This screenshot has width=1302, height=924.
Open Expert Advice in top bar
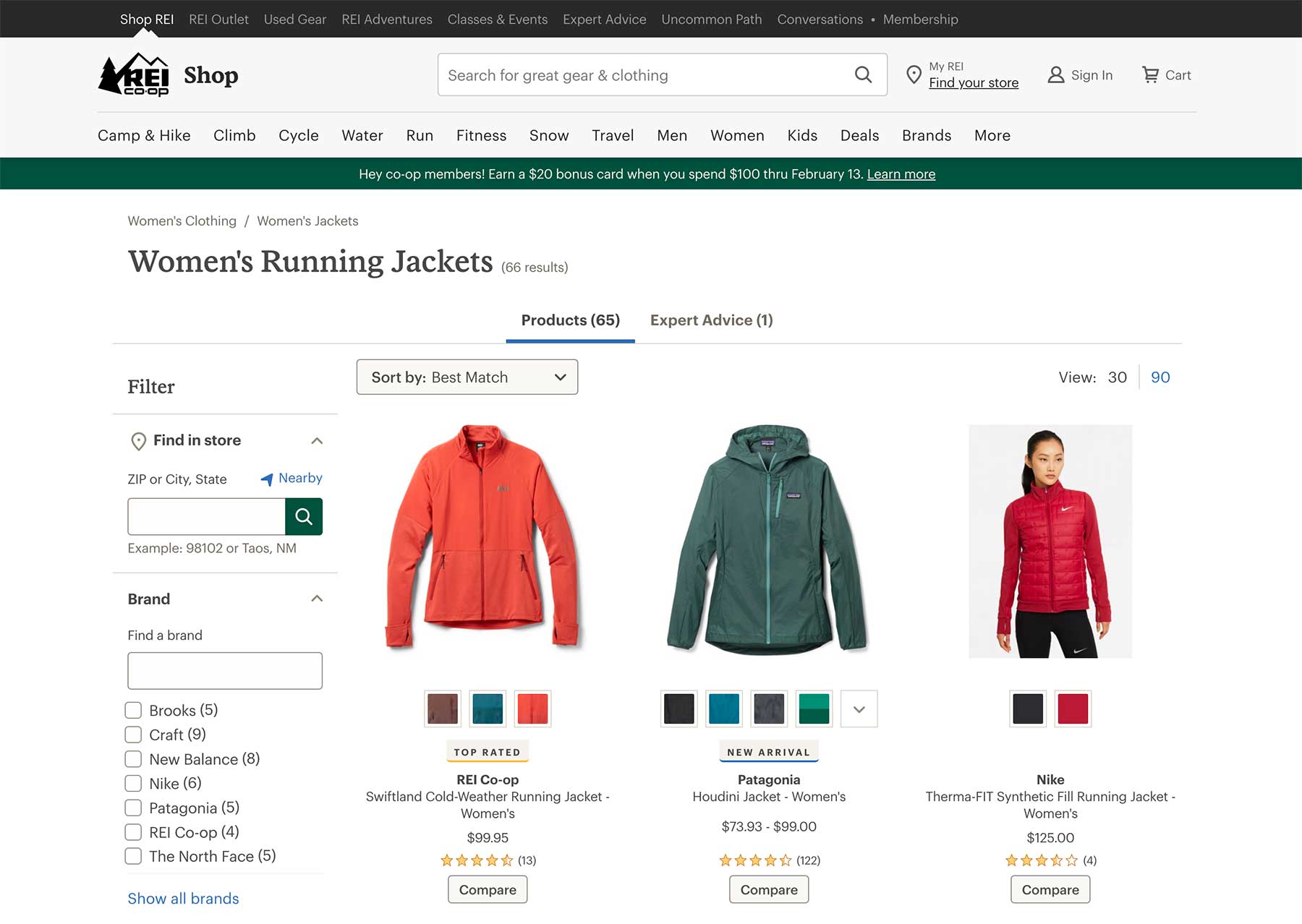coord(605,20)
